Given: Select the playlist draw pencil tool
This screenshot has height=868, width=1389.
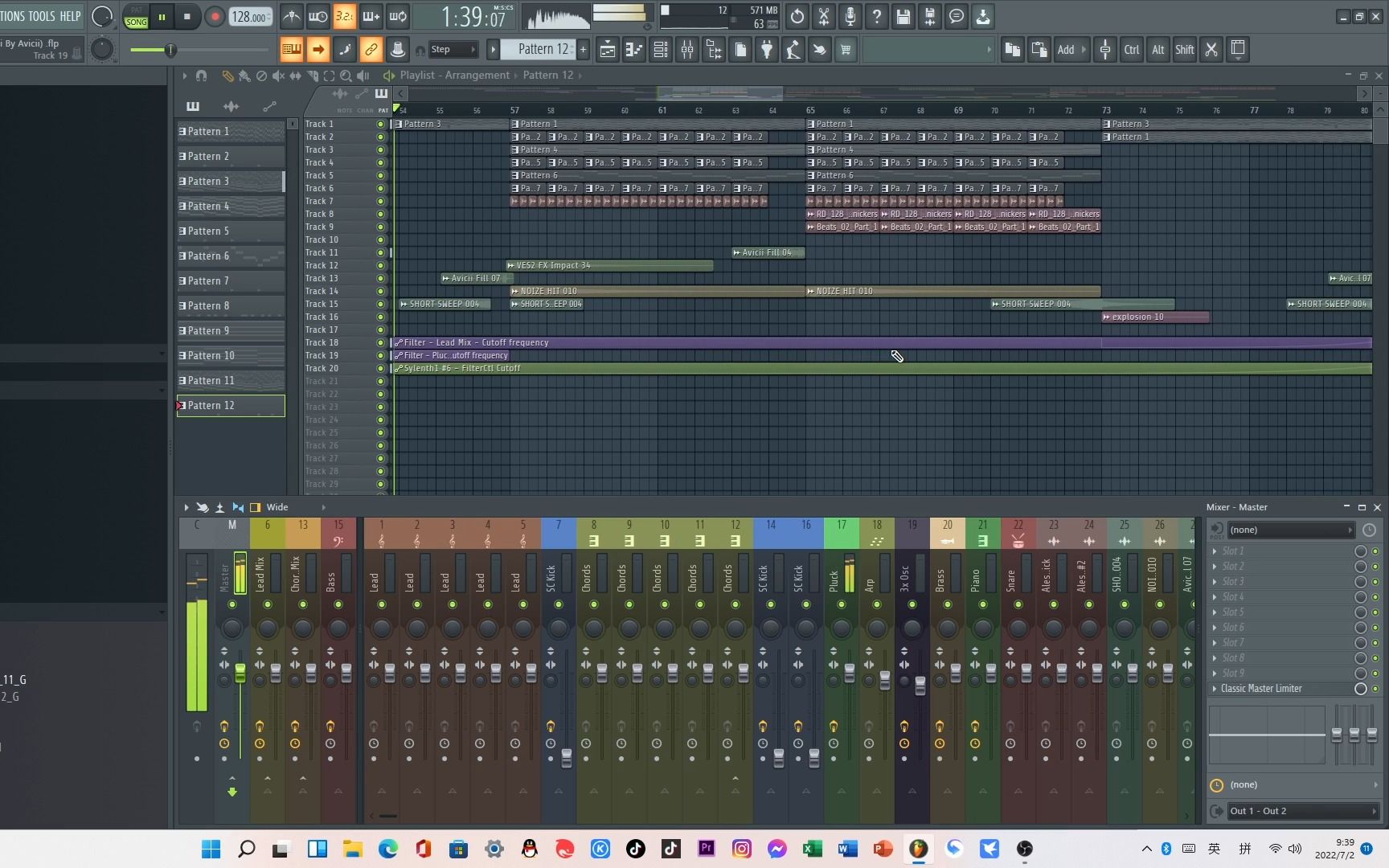Looking at the screenshot, I should tap(228, 76).
